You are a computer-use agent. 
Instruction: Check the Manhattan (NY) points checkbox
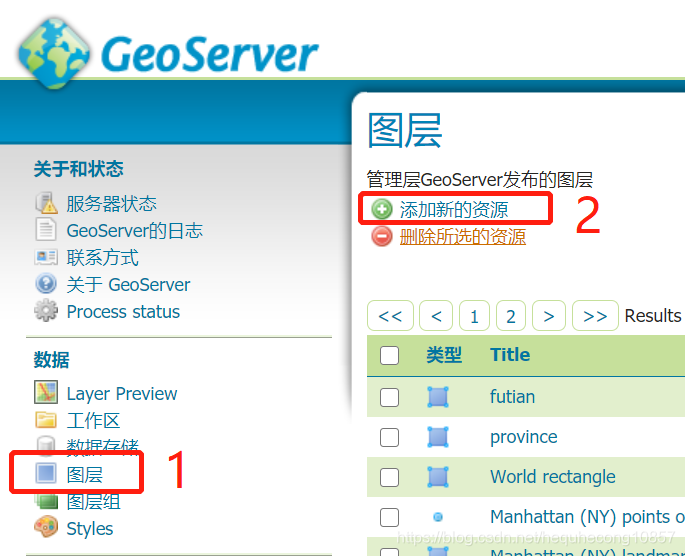click(x=389, y=517)
